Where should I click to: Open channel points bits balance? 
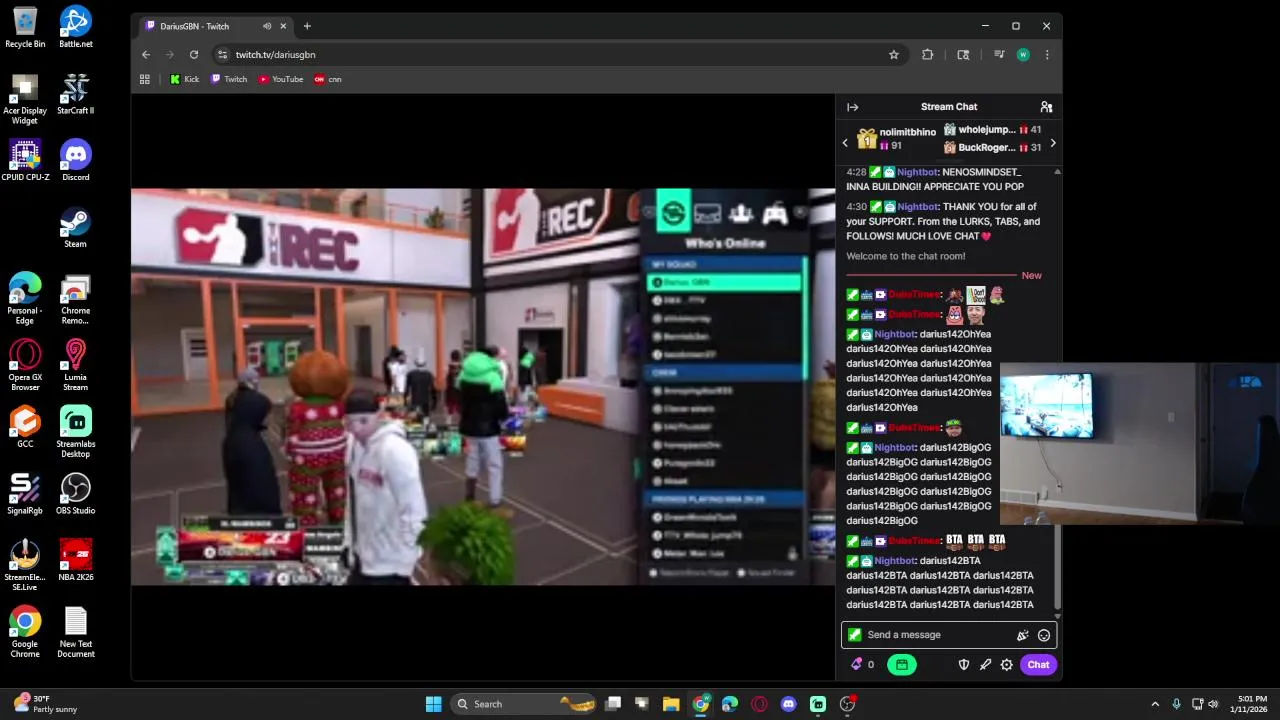(x=861, y=664)
